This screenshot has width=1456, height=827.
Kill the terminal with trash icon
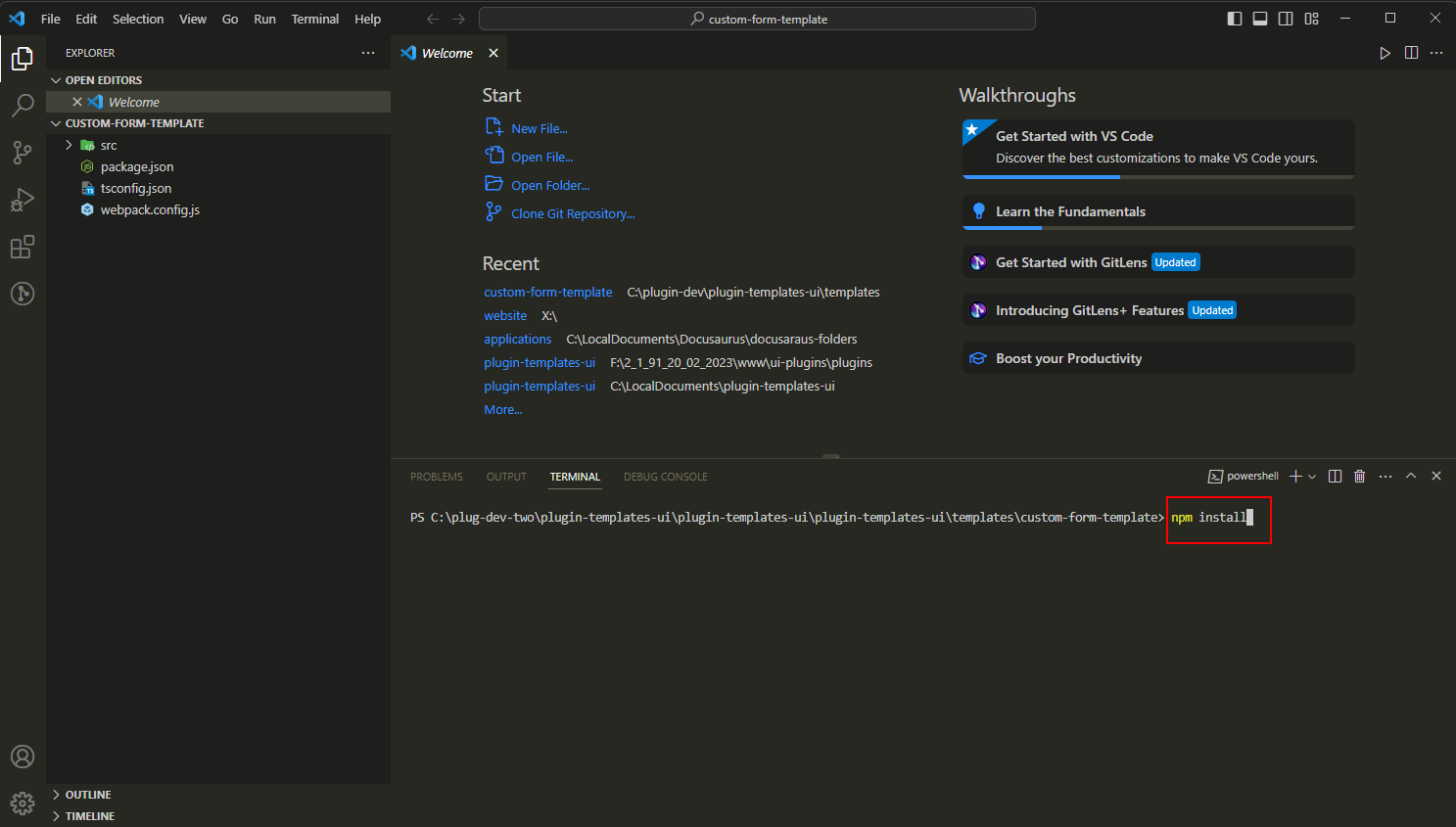tap(1359, 476)
